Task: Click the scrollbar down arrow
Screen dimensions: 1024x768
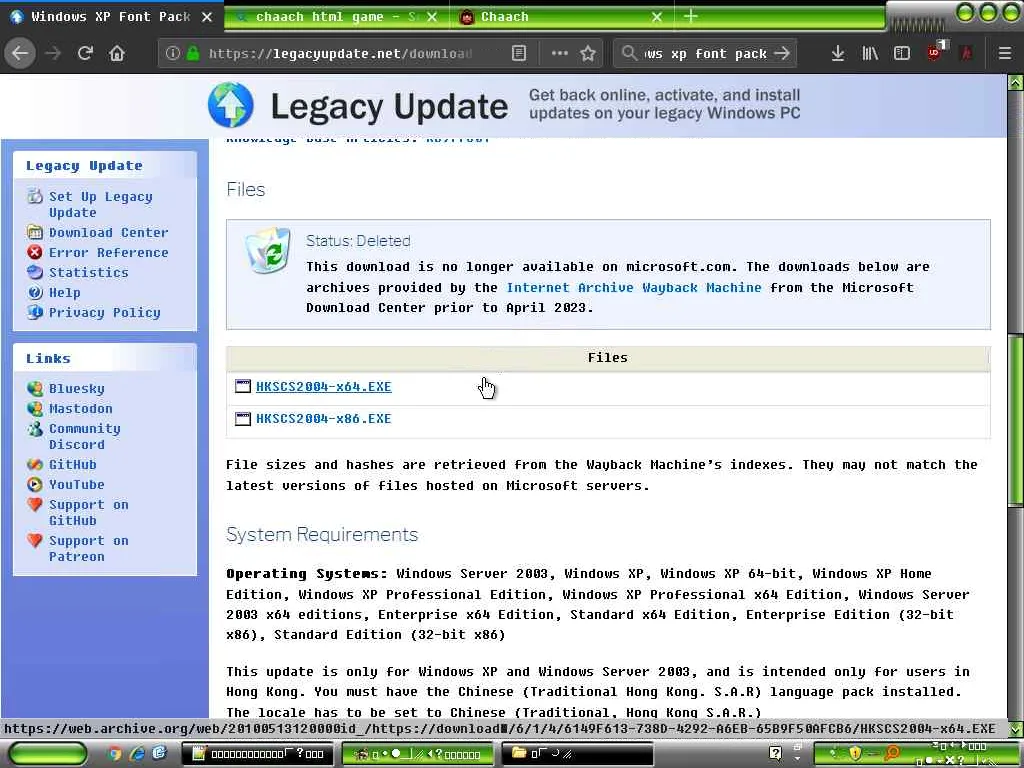Action: pyautogui.click(x=1016, y=729)
